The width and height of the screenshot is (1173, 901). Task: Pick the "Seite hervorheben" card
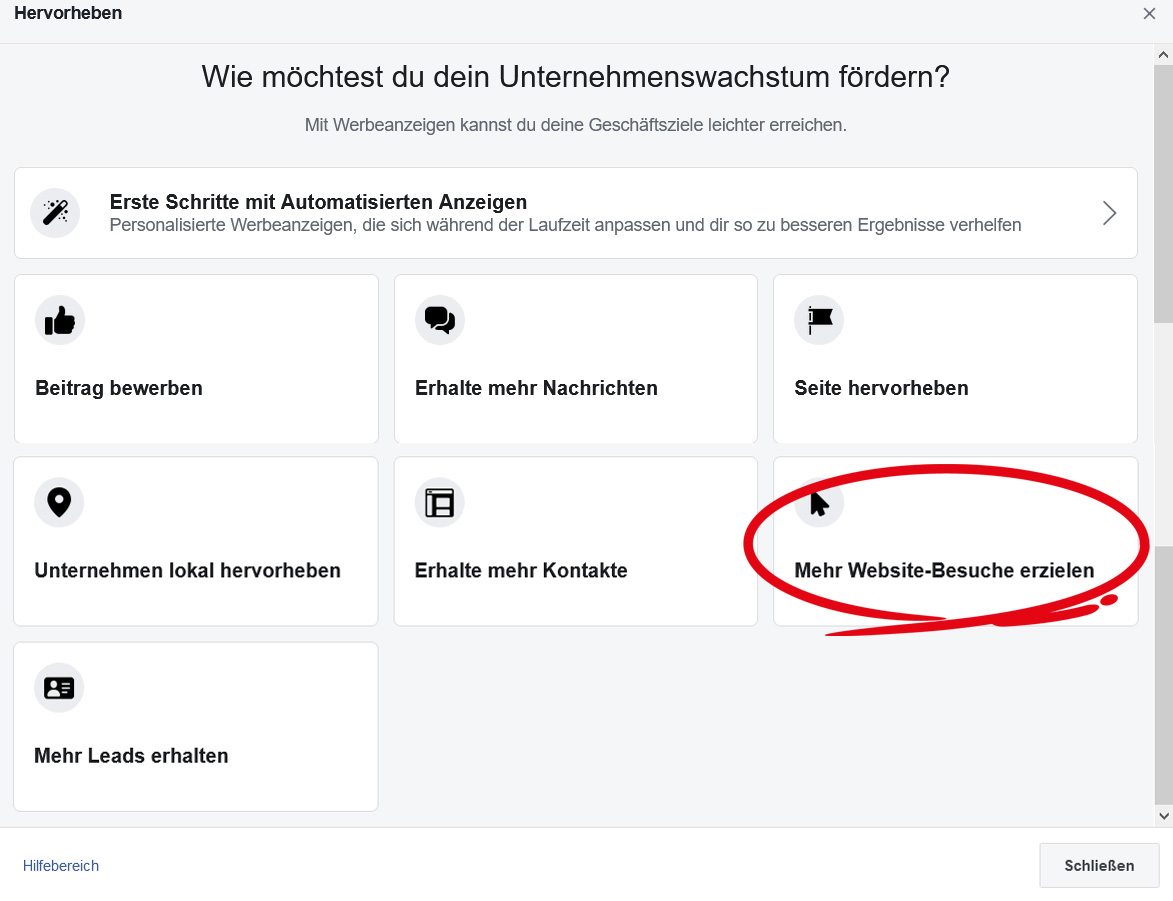881,388
